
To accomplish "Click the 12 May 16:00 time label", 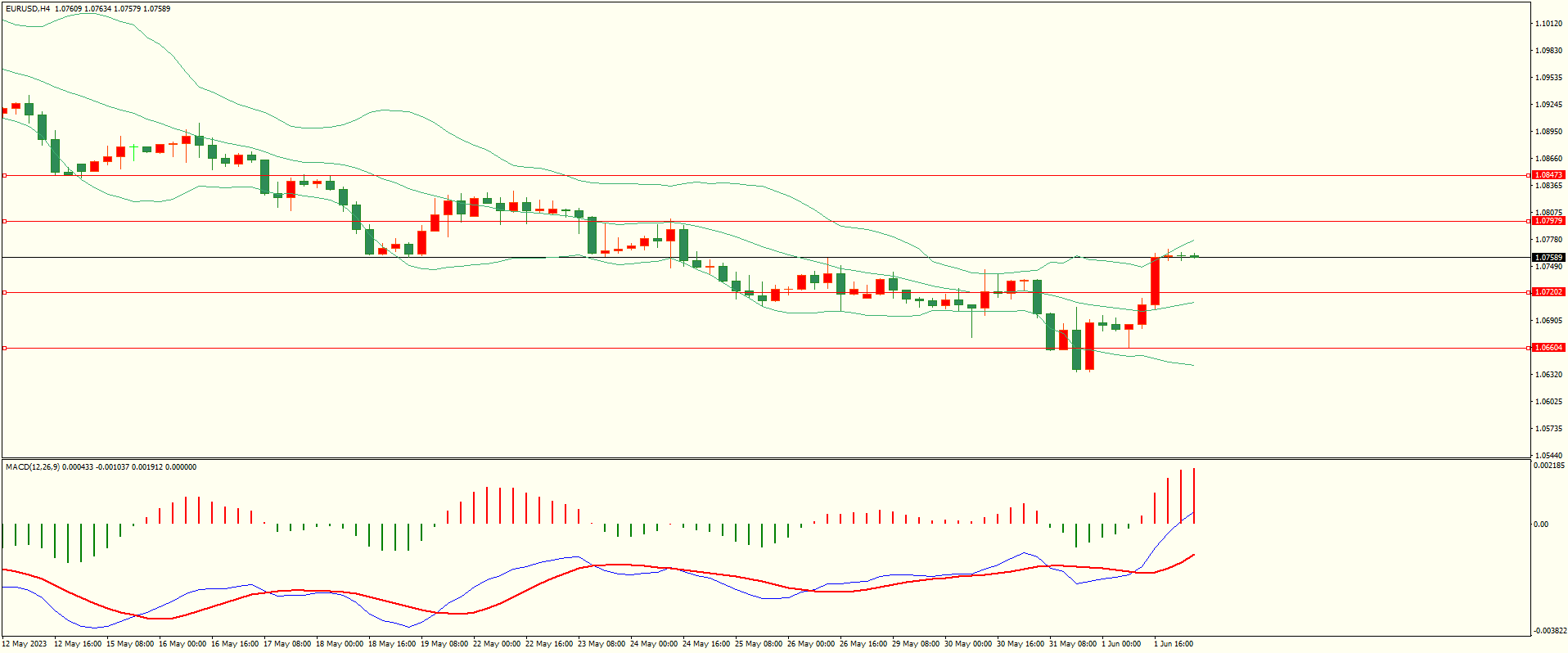I will (78, 644).
